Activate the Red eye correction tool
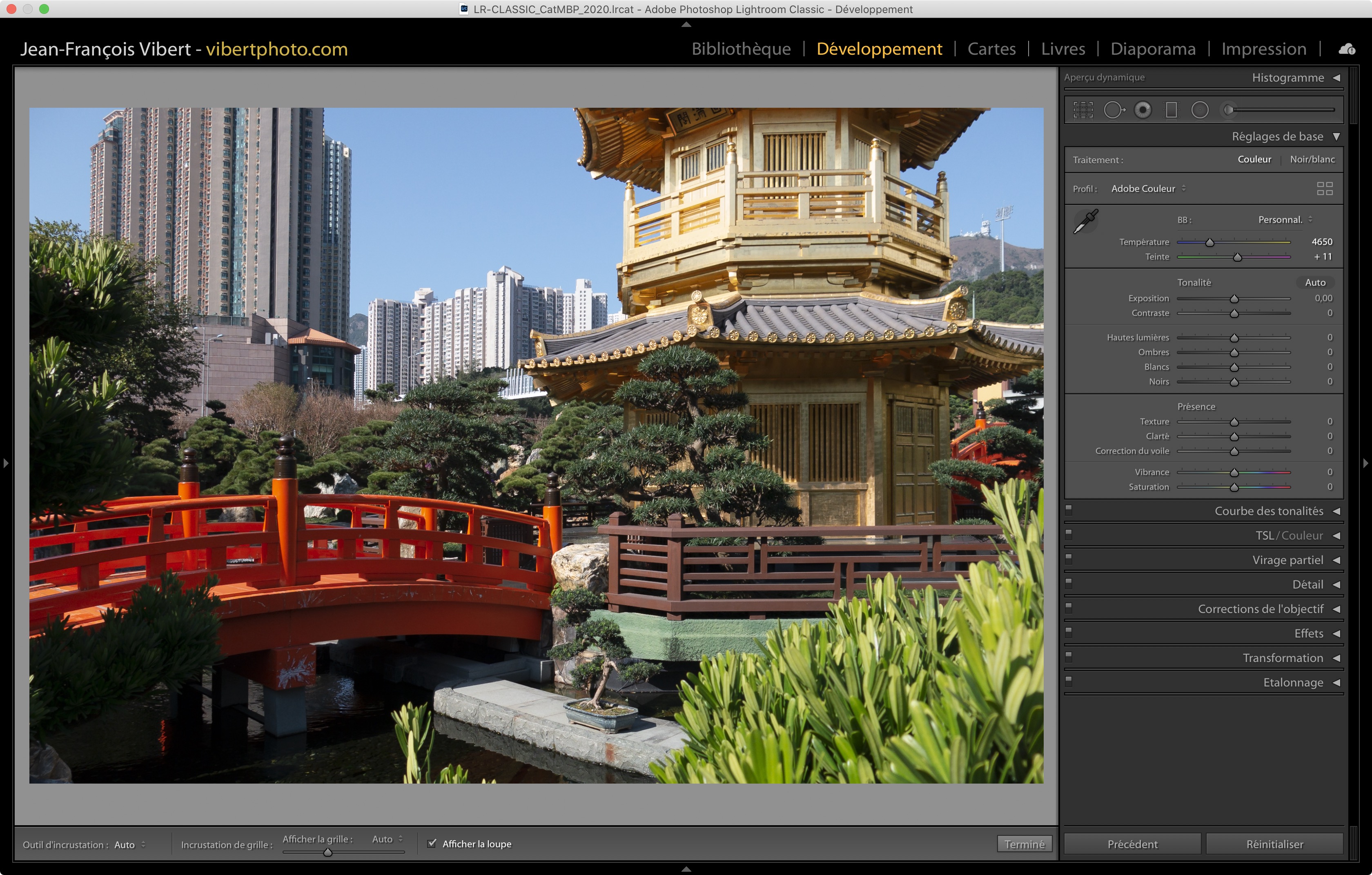1372x875 pixels. click(x=1143, y=110)
